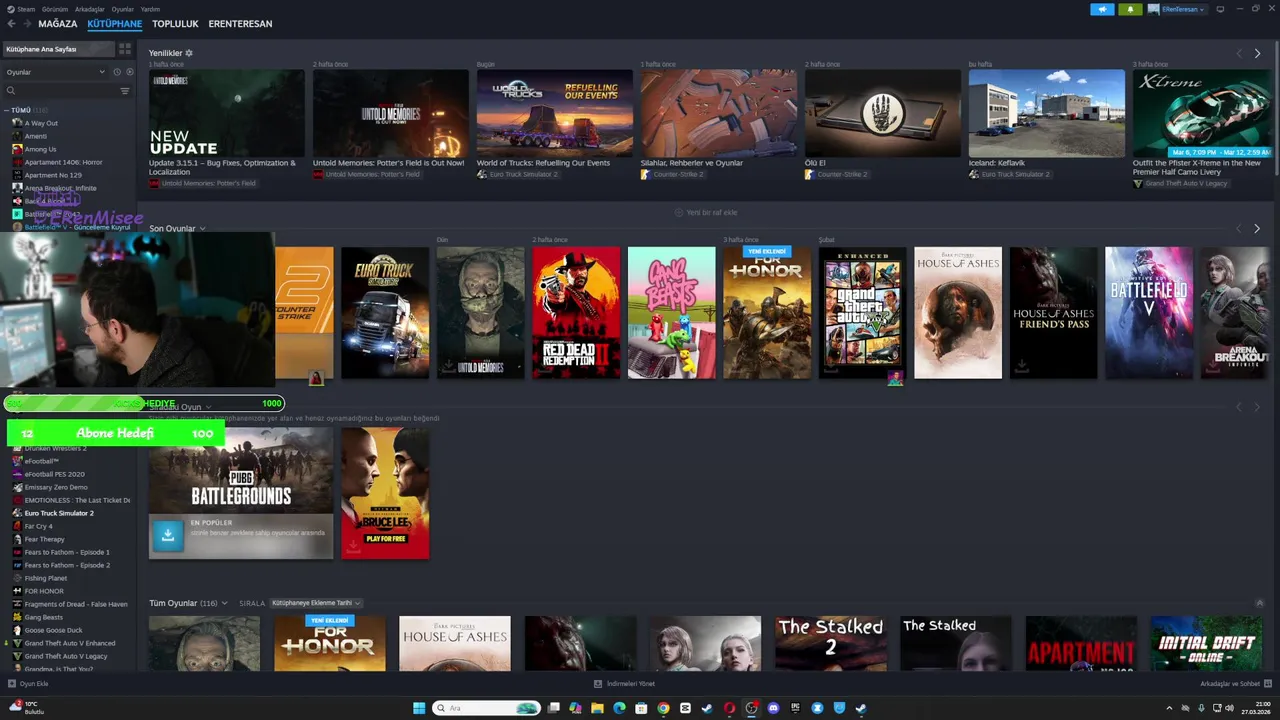Open the Yenilikler settings gear
The image size is (1280, 720).
coord(189,53)
